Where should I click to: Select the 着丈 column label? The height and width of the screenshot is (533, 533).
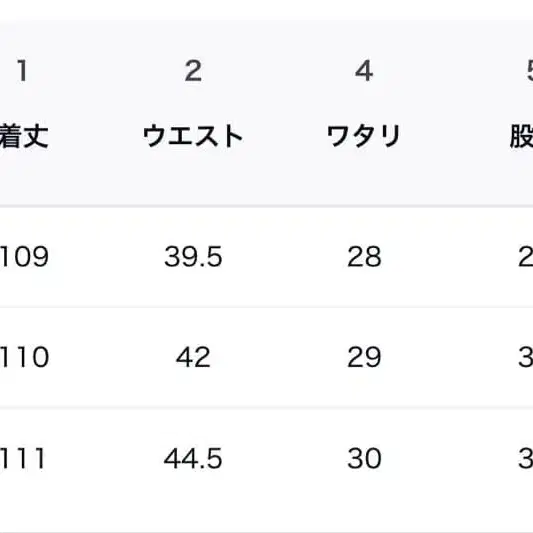tap(24, 136)
